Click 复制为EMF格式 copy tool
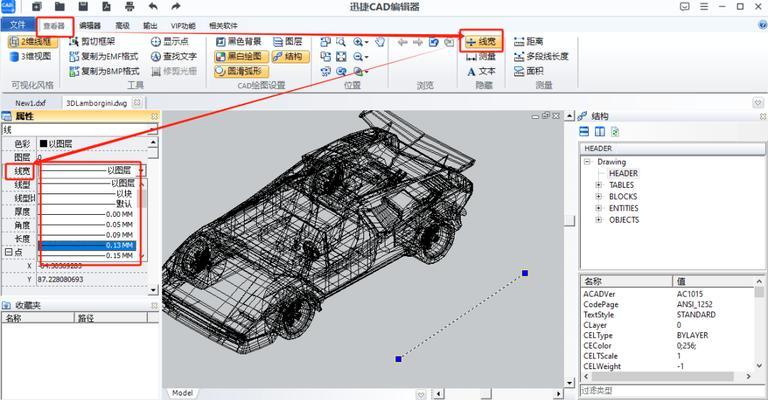 point(104,56)
